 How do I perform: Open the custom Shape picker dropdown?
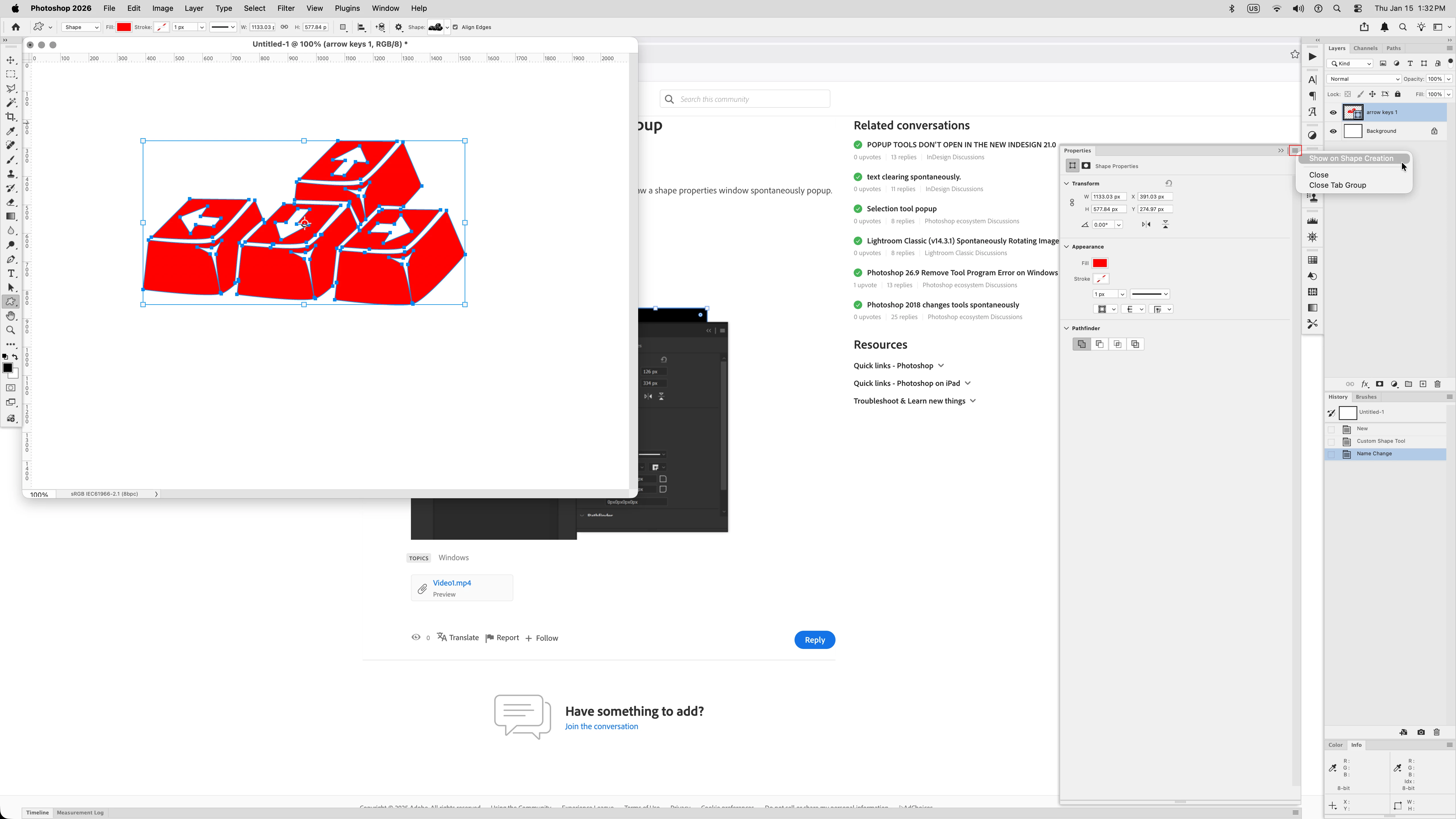click(447, 27)
